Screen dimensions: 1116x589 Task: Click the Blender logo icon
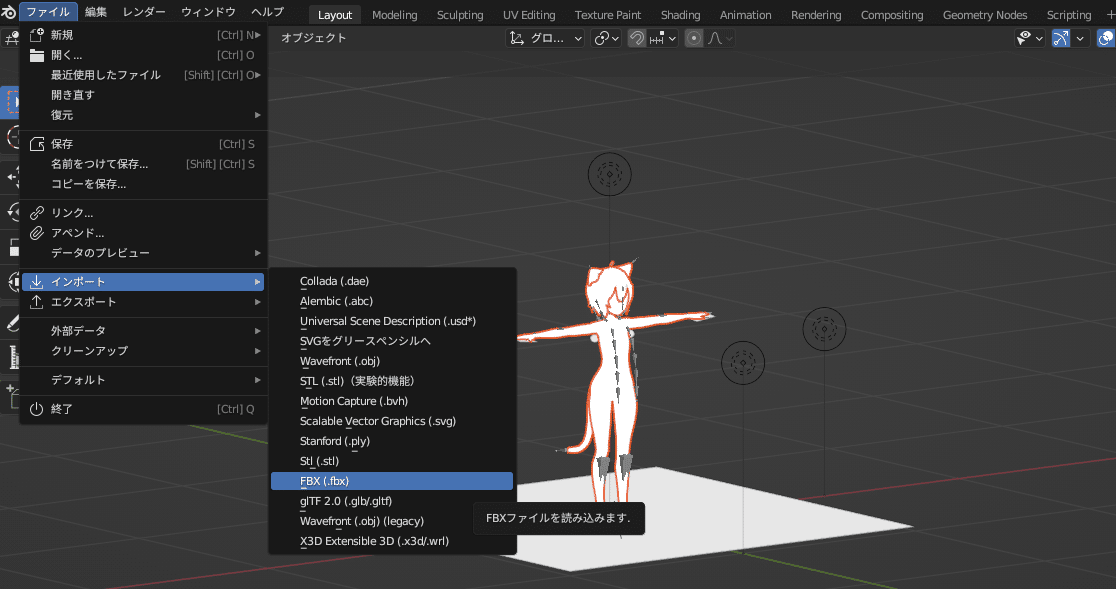click(x=8, y=11)
